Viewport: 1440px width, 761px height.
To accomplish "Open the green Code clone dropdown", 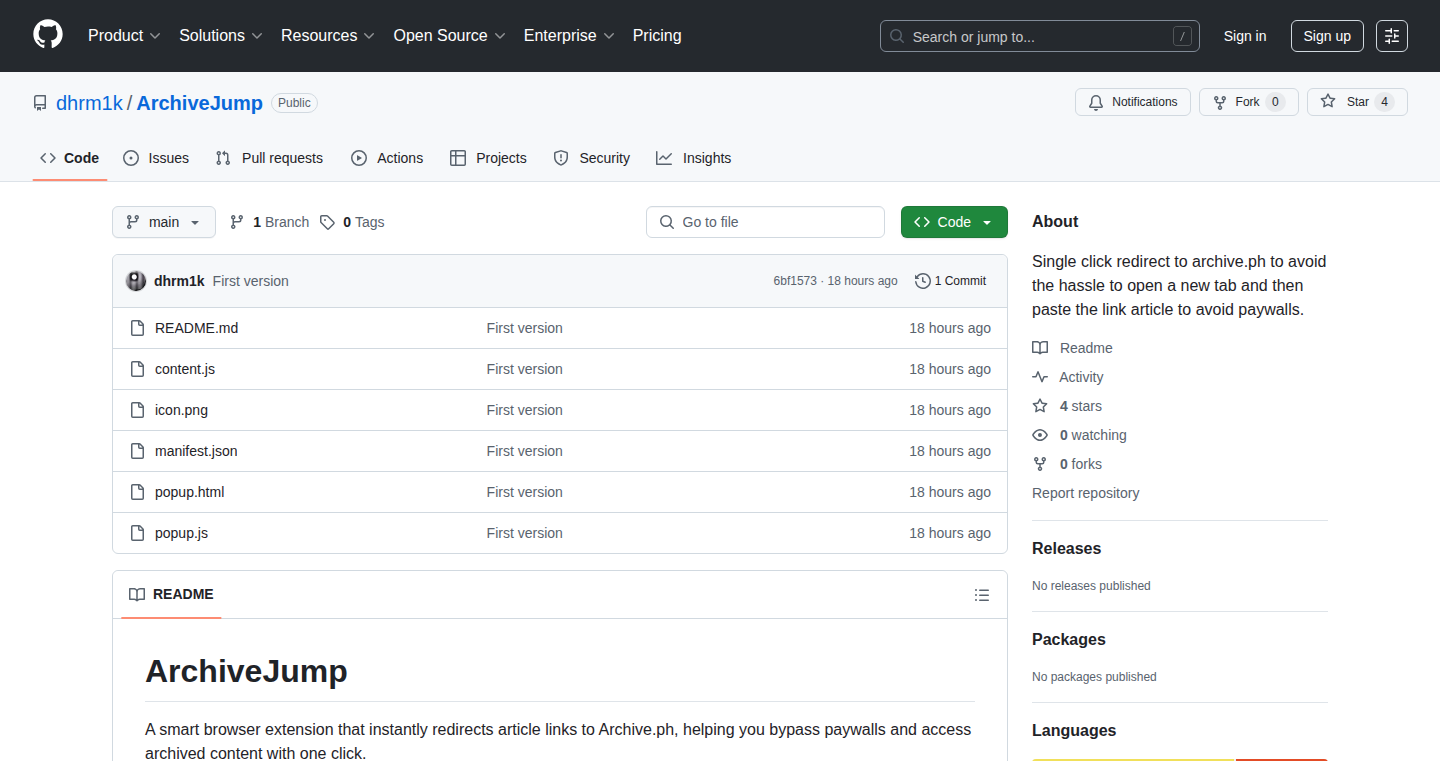I will [954, 222].
